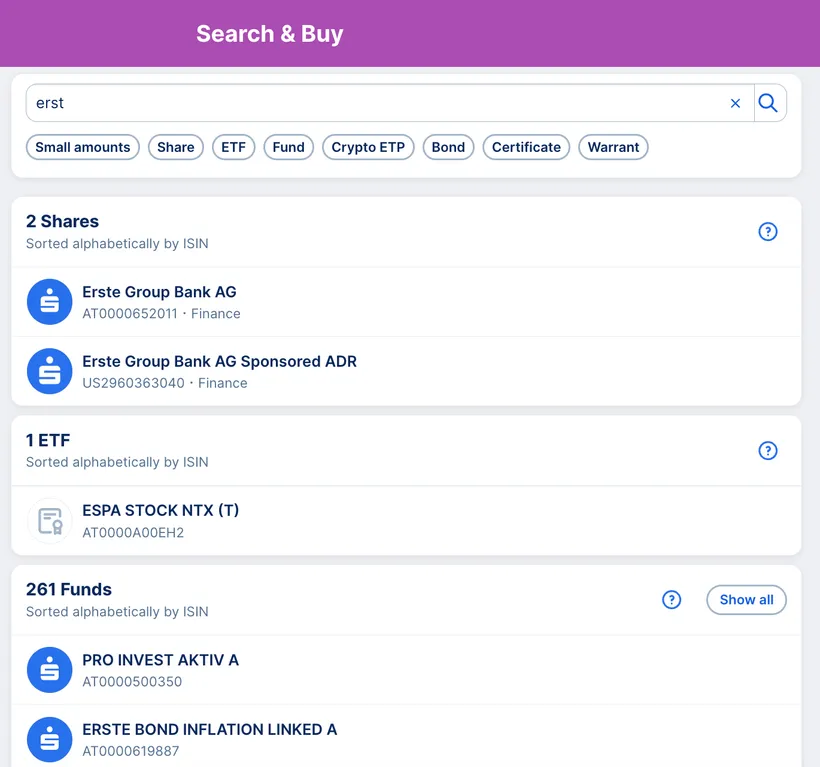Open help icon for 2 Shares section
The width and height of the screenshot is (820, 767).
click(x=767, y=232)
